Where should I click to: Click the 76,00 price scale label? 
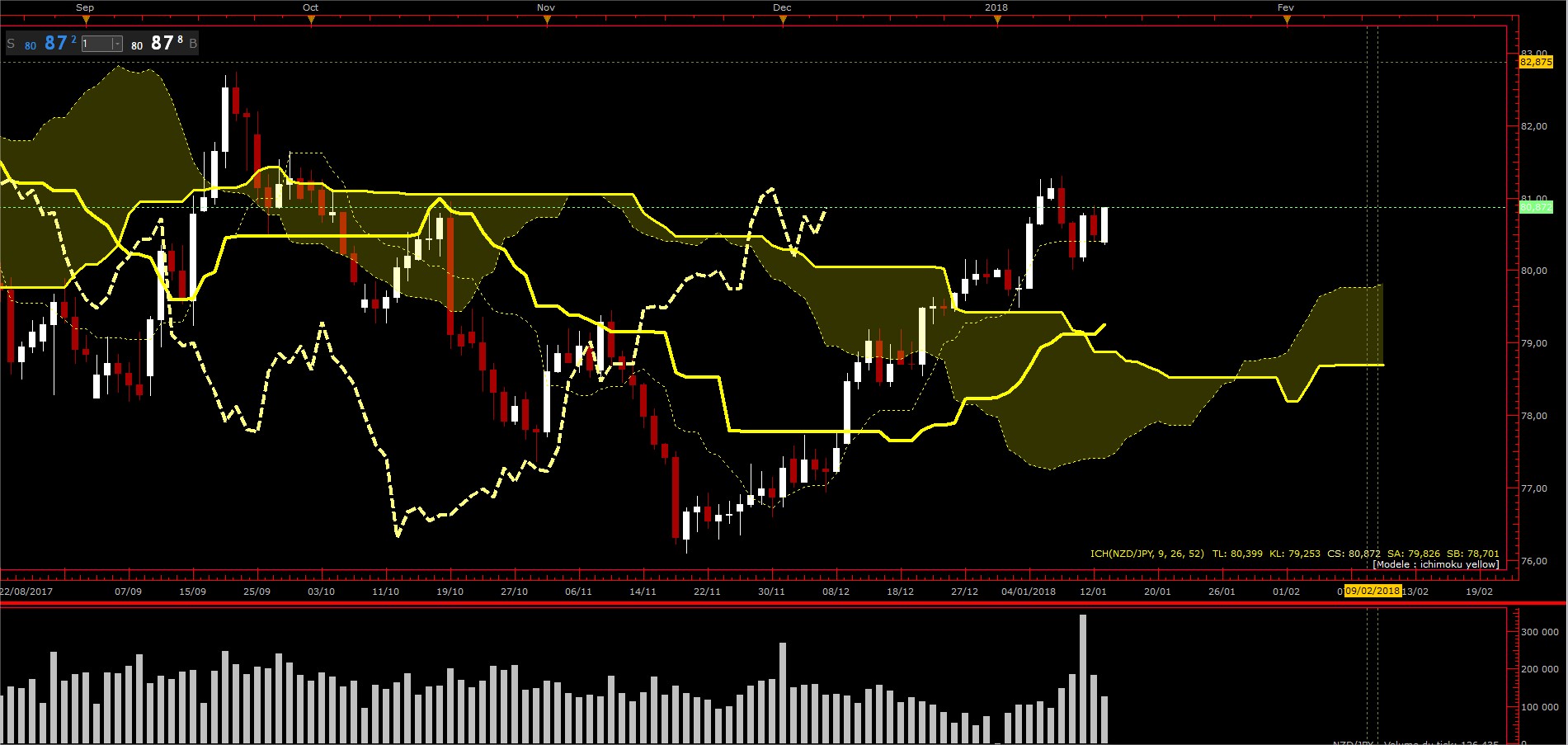coord(1534,561)
